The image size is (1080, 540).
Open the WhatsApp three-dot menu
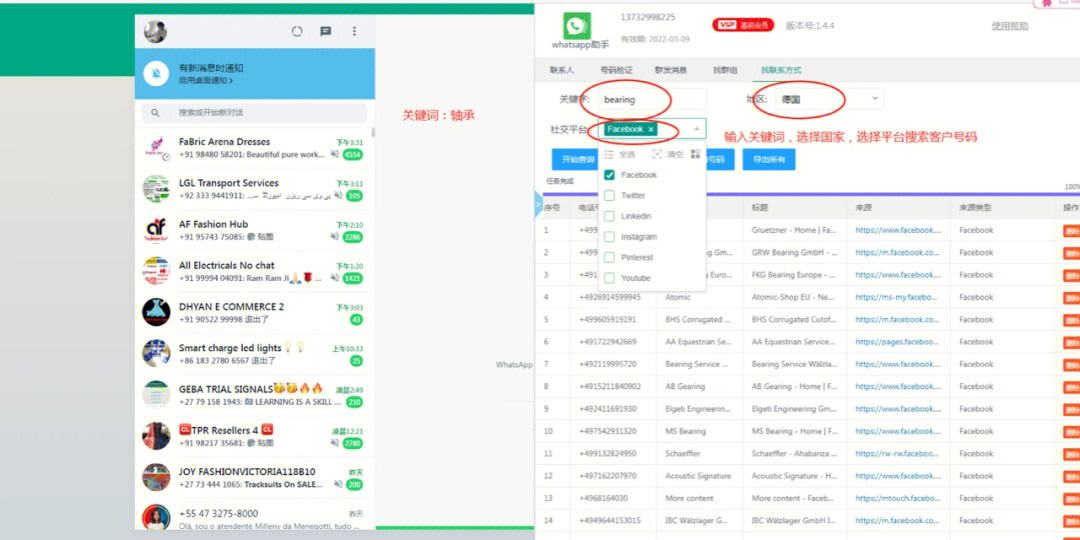(x=354, y=31)
